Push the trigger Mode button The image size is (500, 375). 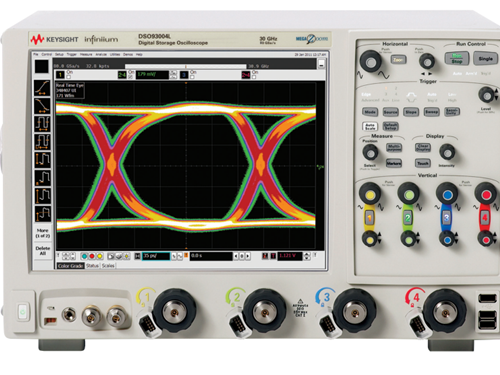coord(370,112)
